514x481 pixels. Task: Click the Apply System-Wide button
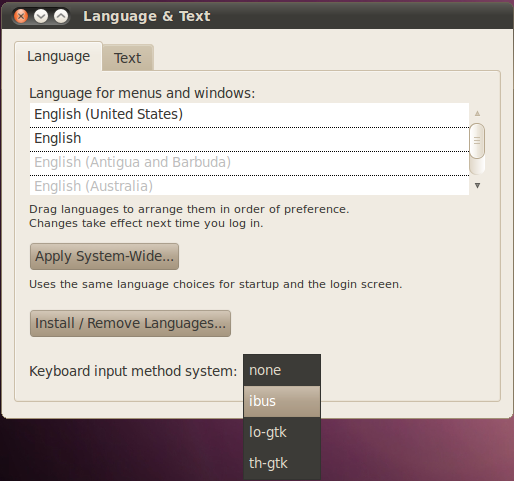point(104,256)
